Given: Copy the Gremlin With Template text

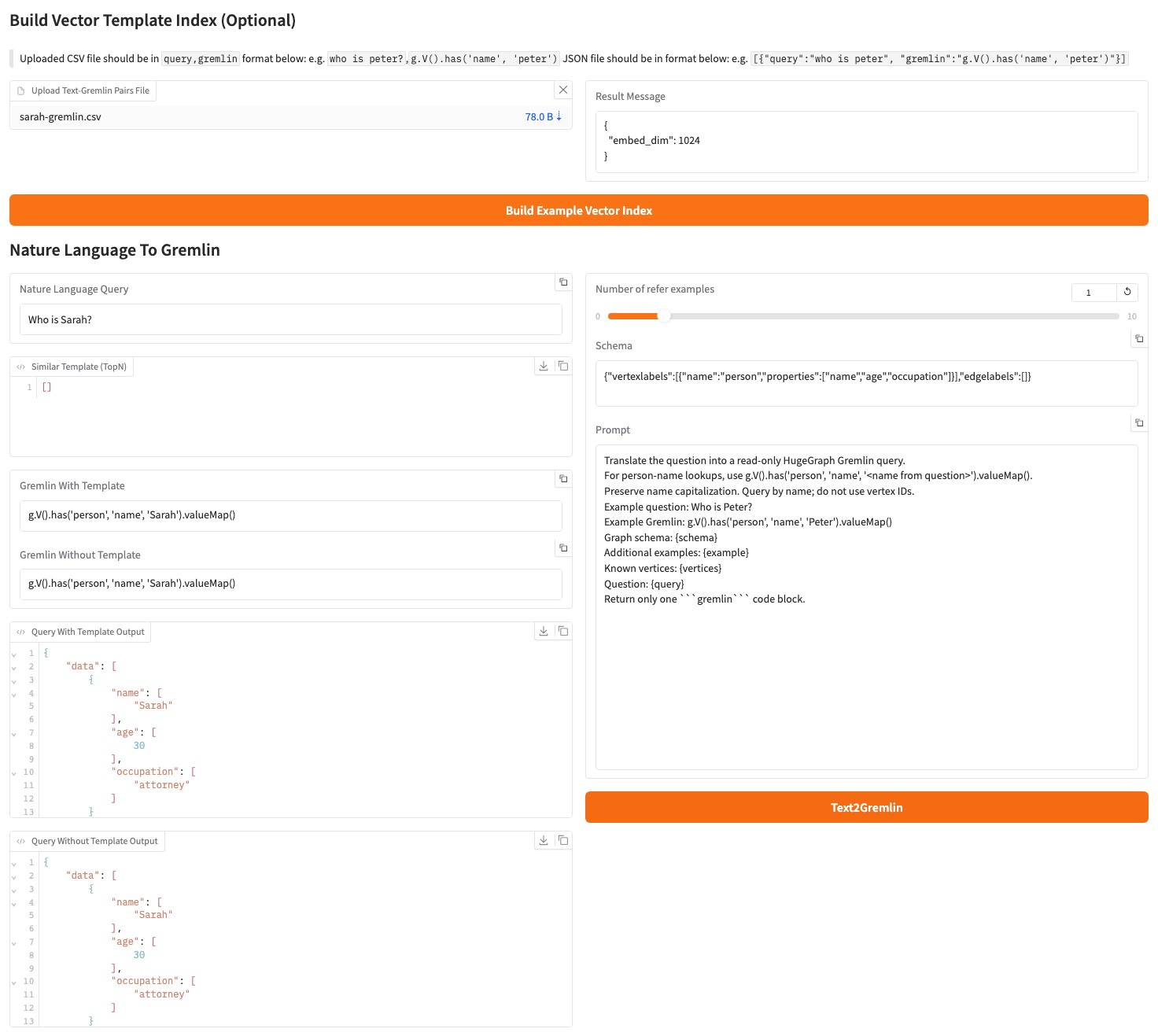Looking at the screenshot, I should tap(563, 478).
